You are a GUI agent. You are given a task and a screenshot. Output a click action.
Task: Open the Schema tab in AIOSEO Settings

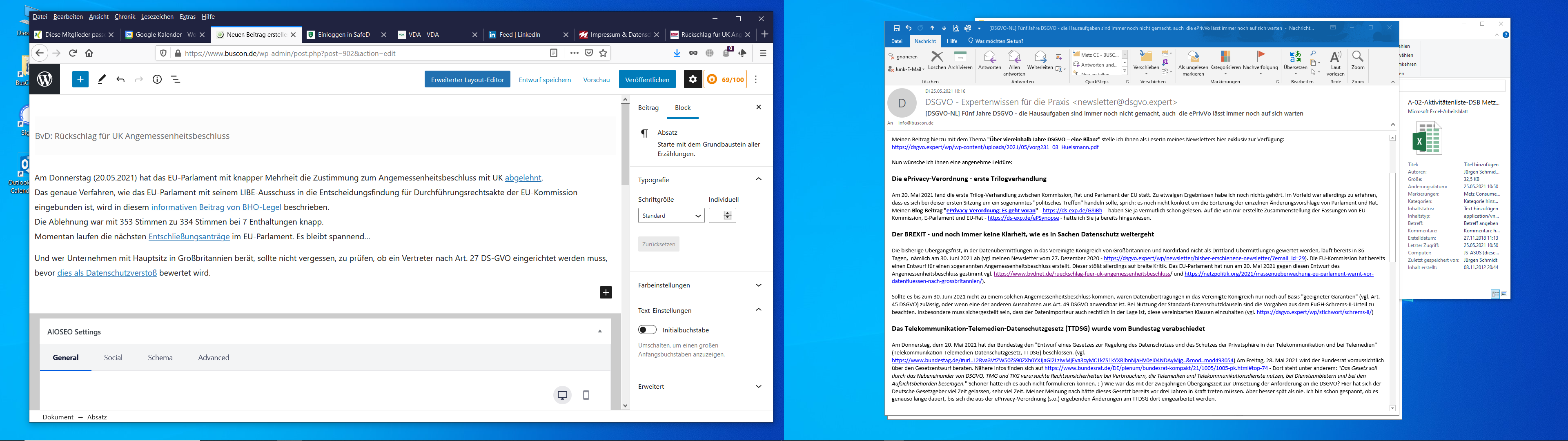point(160,358)
